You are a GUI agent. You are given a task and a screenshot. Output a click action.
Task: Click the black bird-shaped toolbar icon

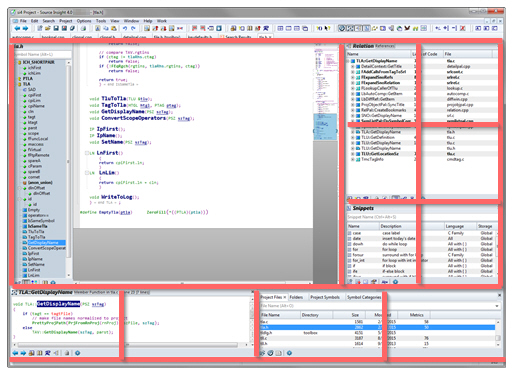(407, 29)
